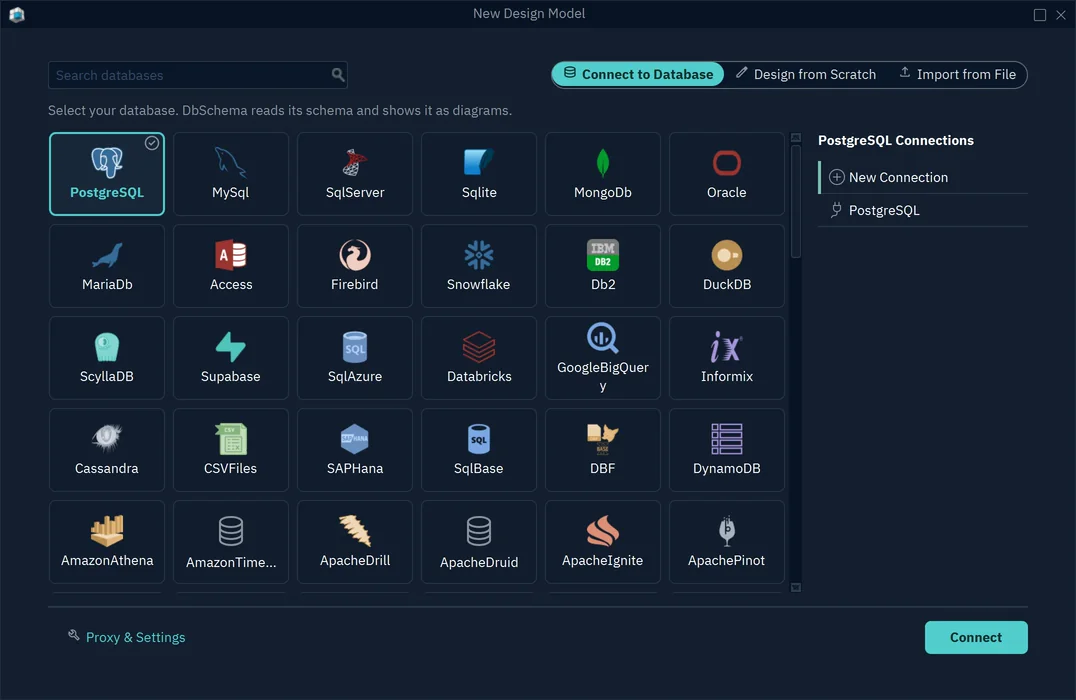Select the DuckDB database tile

[x=727, y=266]
